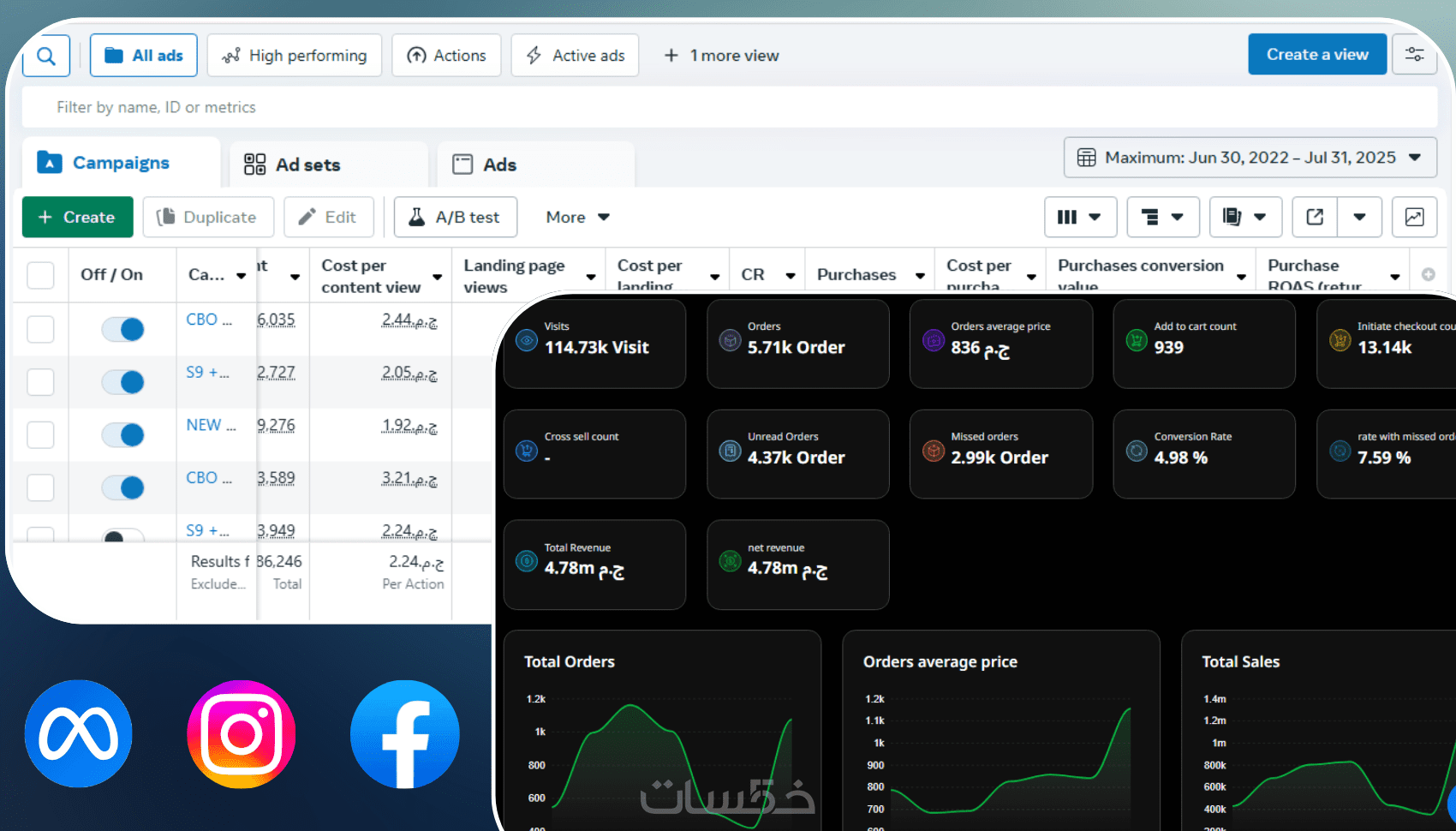Toggle the NEW campaign switch
This screenshot has width=1456, height=831.
point(122,435)
